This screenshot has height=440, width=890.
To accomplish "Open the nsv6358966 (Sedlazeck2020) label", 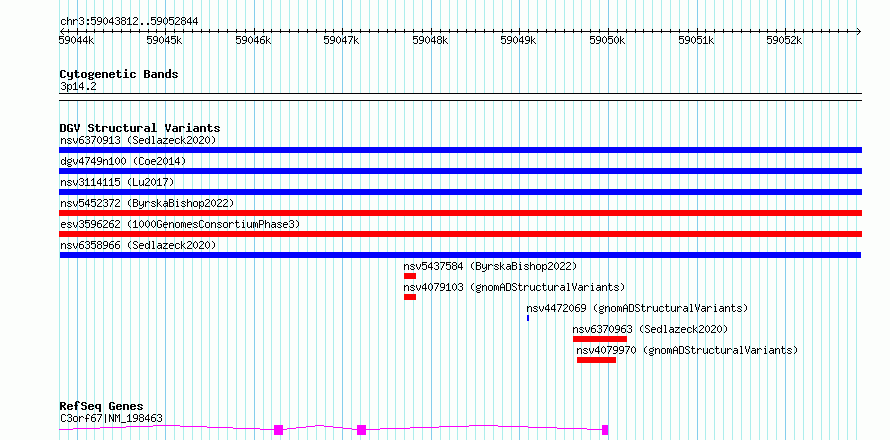I will click(x=138, y=245).
